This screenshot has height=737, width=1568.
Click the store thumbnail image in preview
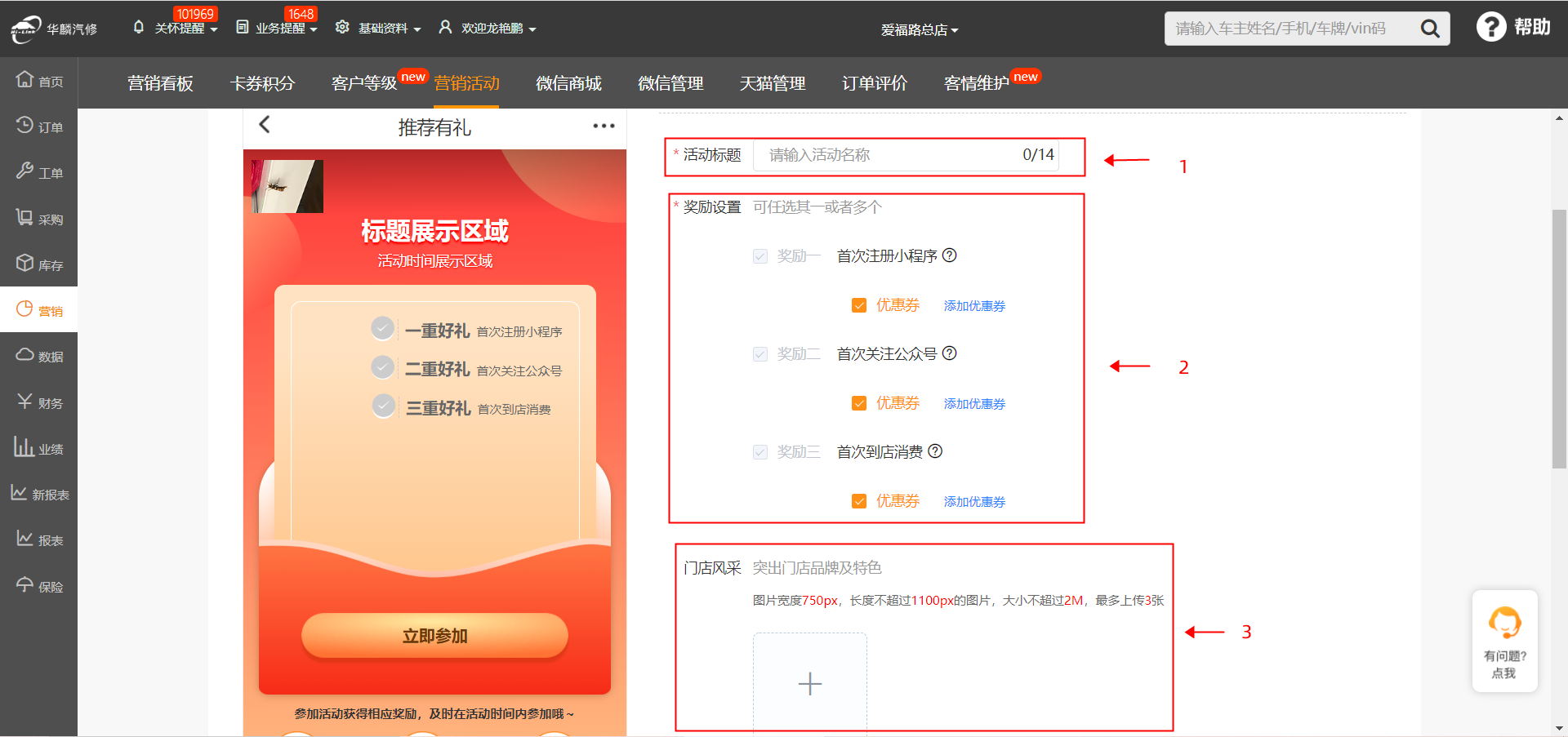tap(287, 186)
